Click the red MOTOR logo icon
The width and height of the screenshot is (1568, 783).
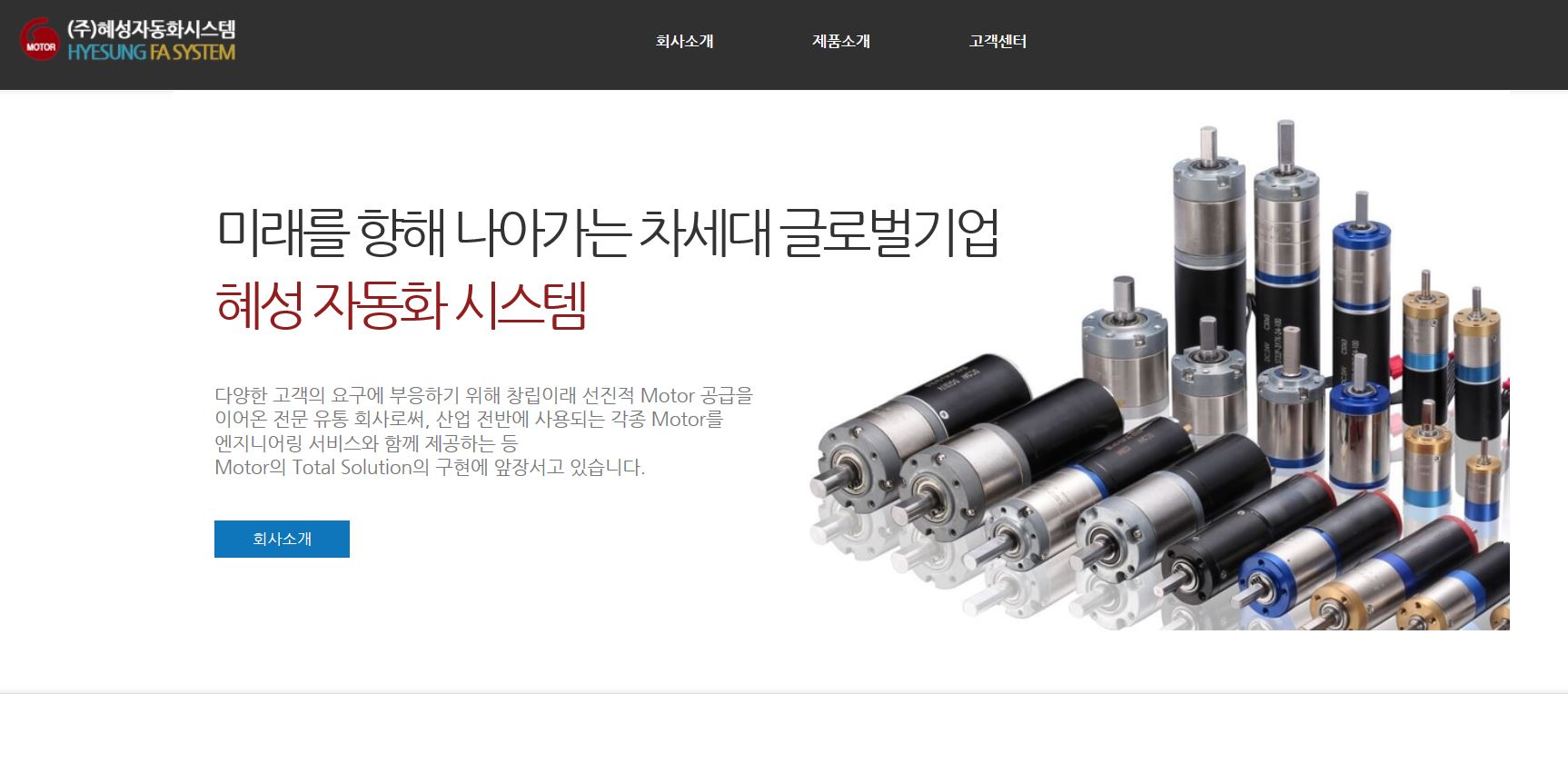coord(40,41)
